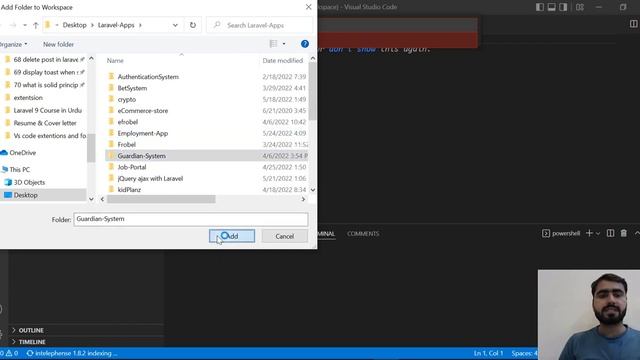Click the navigation pane scroll-up arrow
This screenshot has height=360, width=640.
click(x=91, y=59)
